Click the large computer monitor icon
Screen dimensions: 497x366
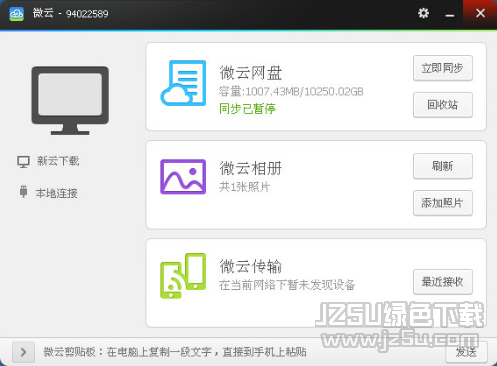[70, 100]
